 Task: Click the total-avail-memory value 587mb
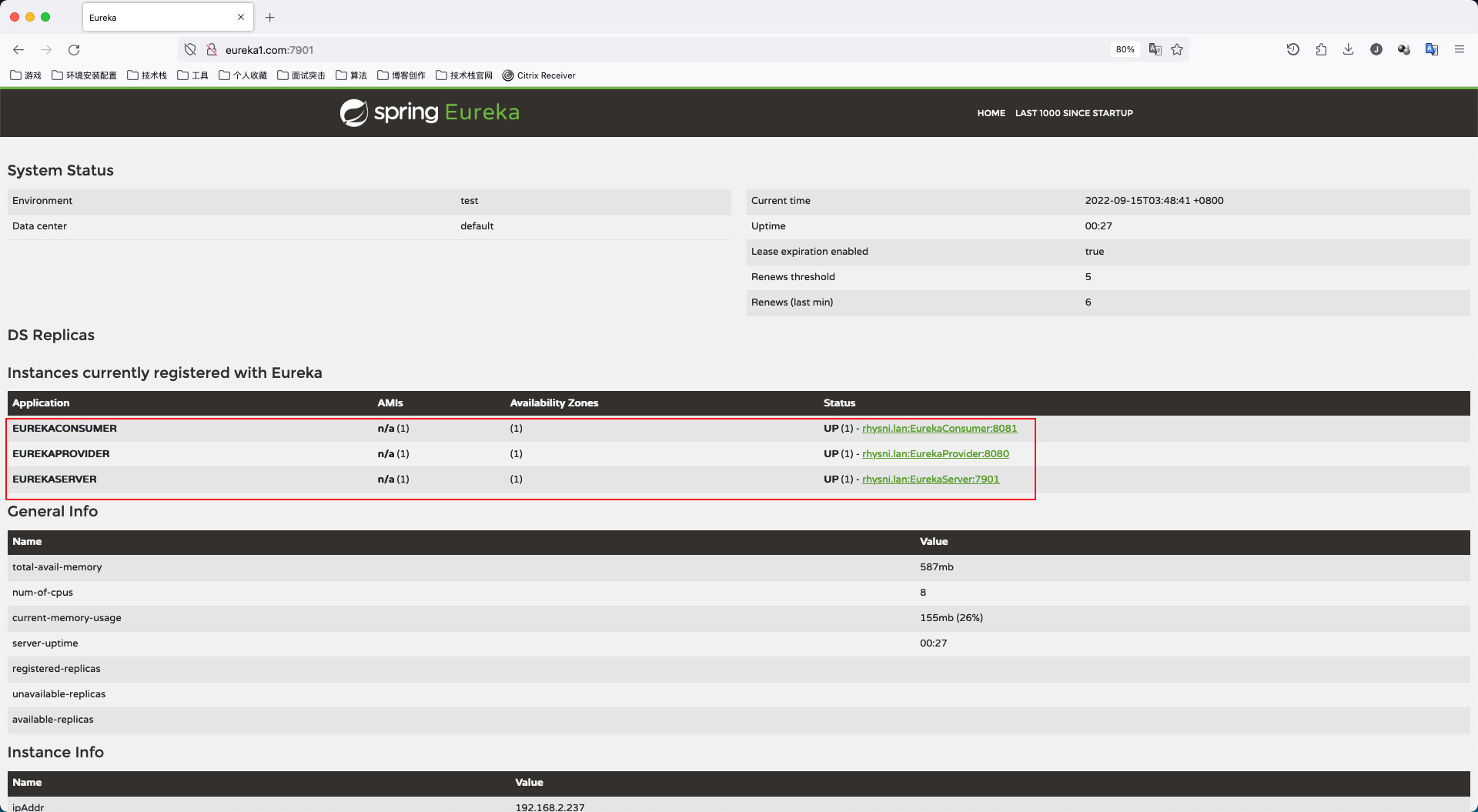click(936, 567)
